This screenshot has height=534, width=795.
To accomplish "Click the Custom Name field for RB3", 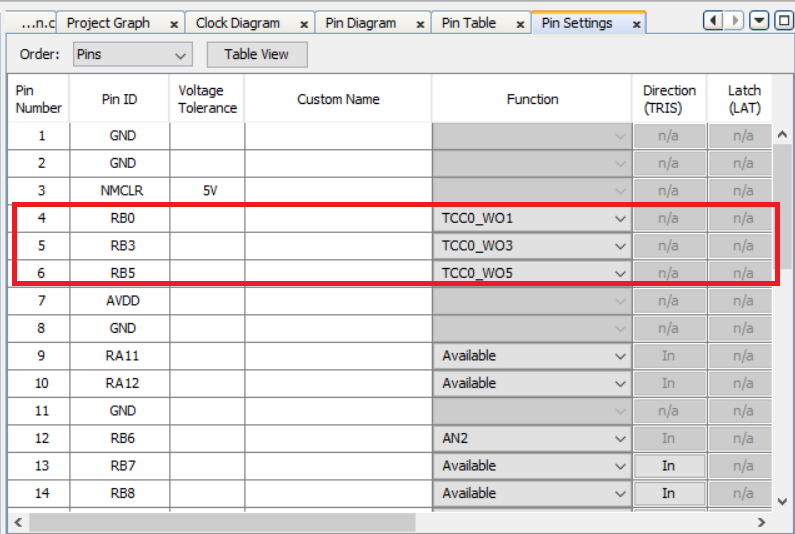I will [x=338, y=245].
